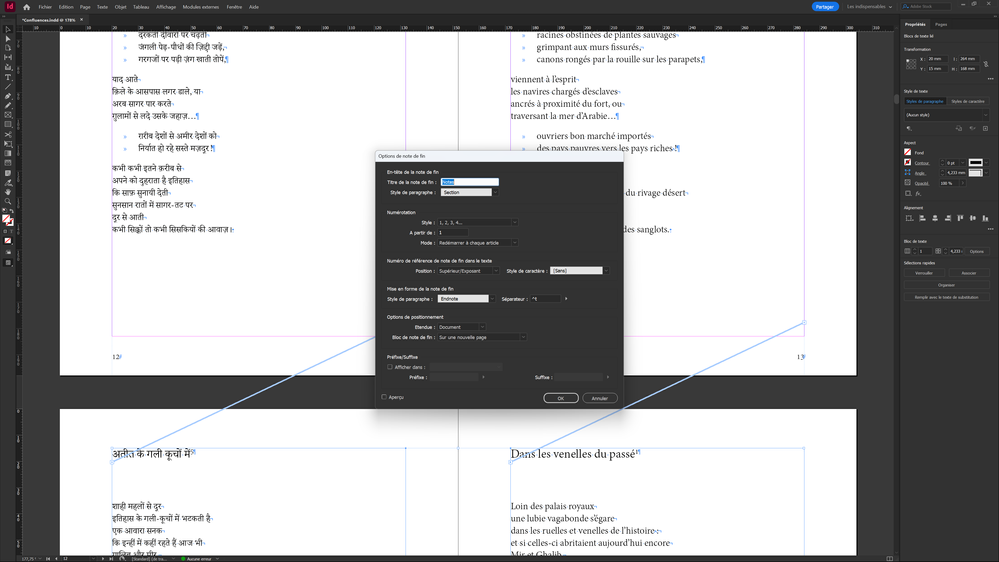Image resolution: width=999 pixels, height=562 pixels.
Task: Click Annuler in endnote options dialog
Action: coord(600,398)
